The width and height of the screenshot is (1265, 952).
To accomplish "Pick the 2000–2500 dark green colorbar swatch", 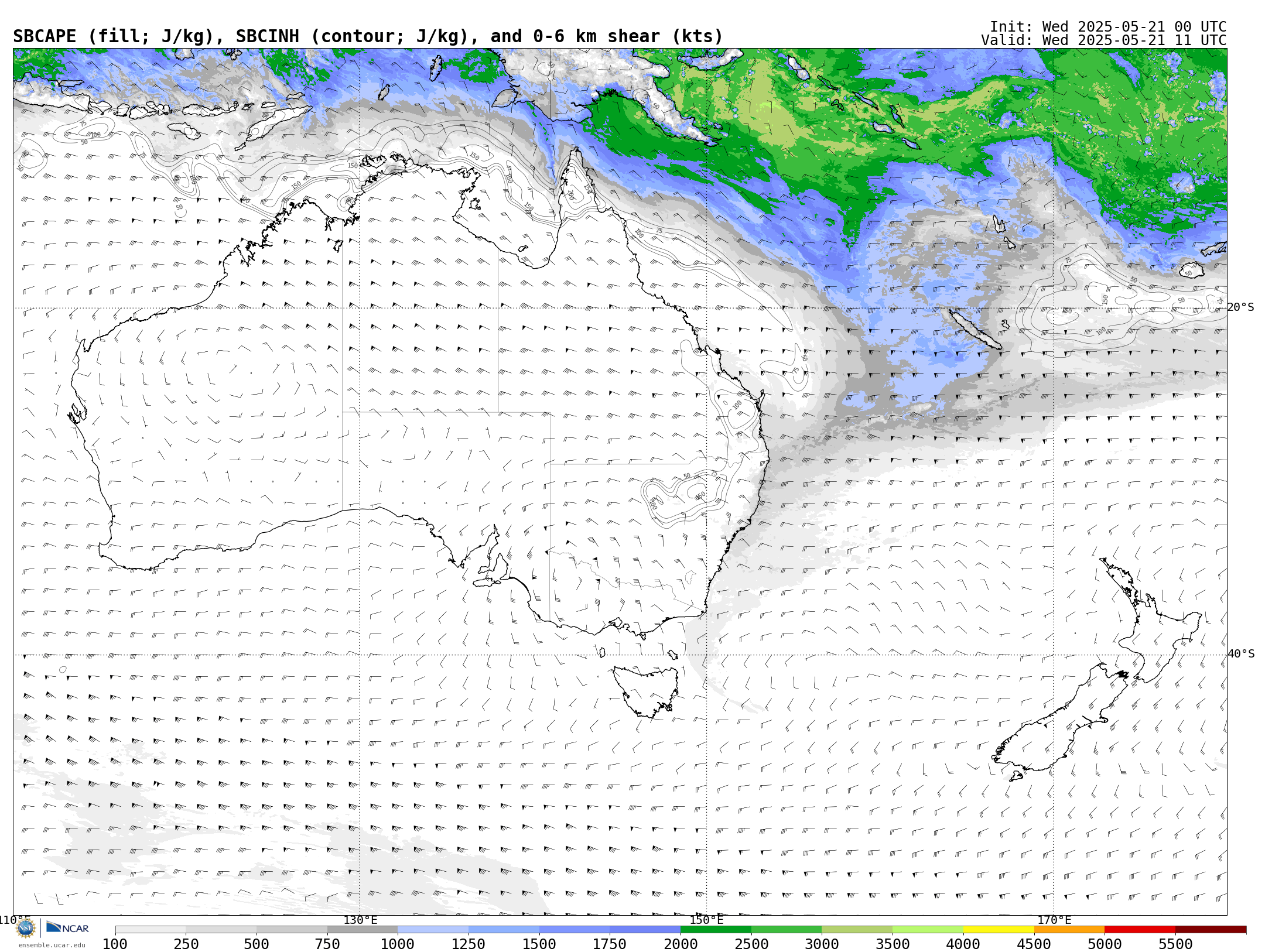I will [716, 930].
